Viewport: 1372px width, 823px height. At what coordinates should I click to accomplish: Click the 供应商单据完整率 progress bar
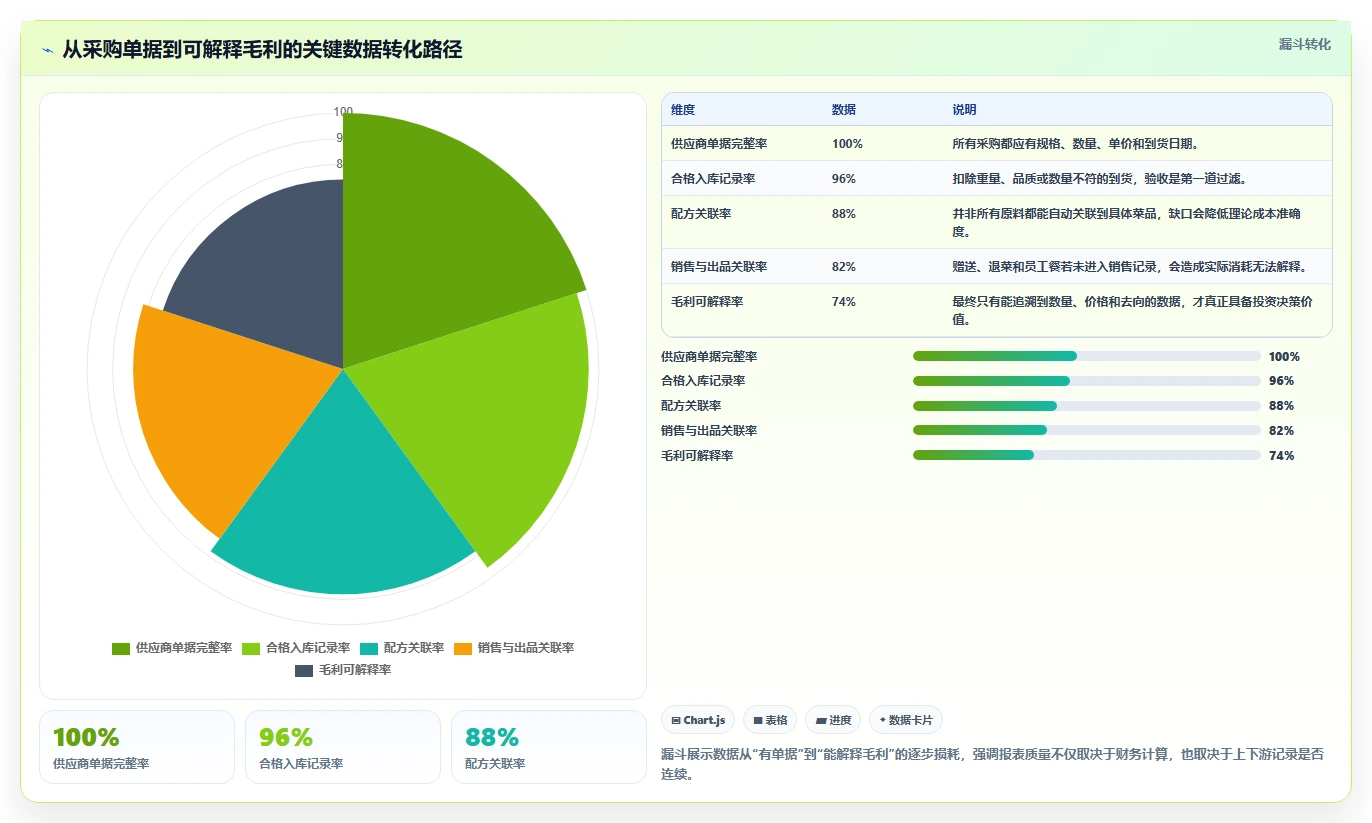pos(1087,356)
